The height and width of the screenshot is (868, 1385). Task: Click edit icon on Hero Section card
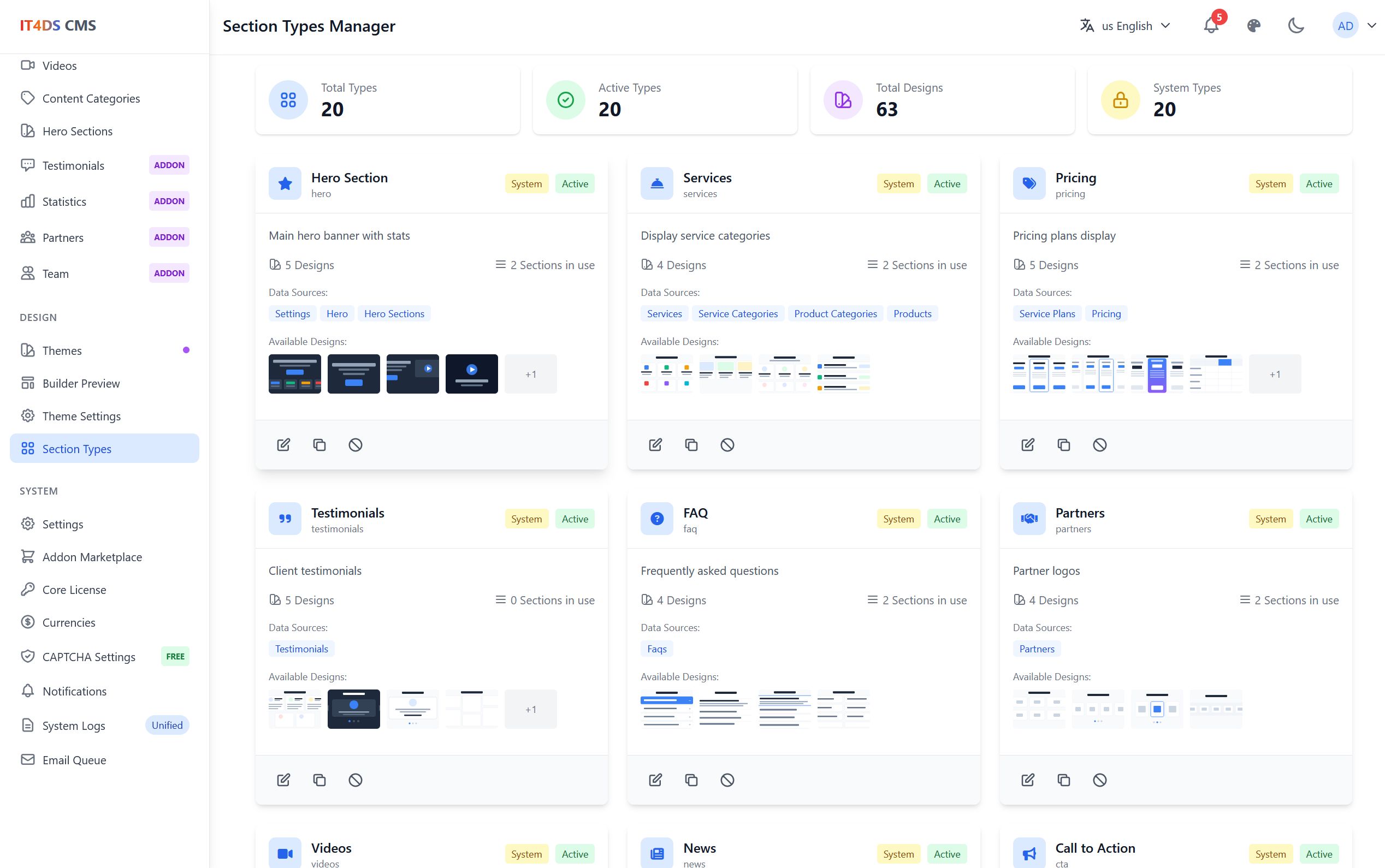tap(283, 445)
